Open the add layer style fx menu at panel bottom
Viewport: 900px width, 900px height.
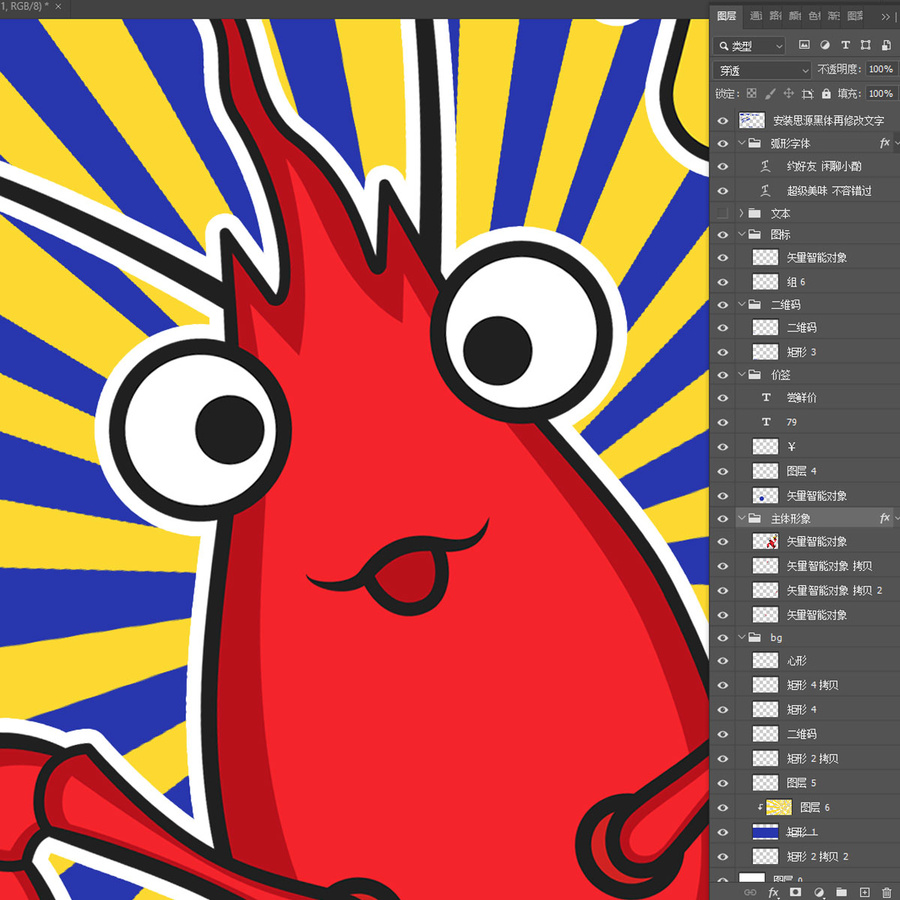(x=773, y=892)
